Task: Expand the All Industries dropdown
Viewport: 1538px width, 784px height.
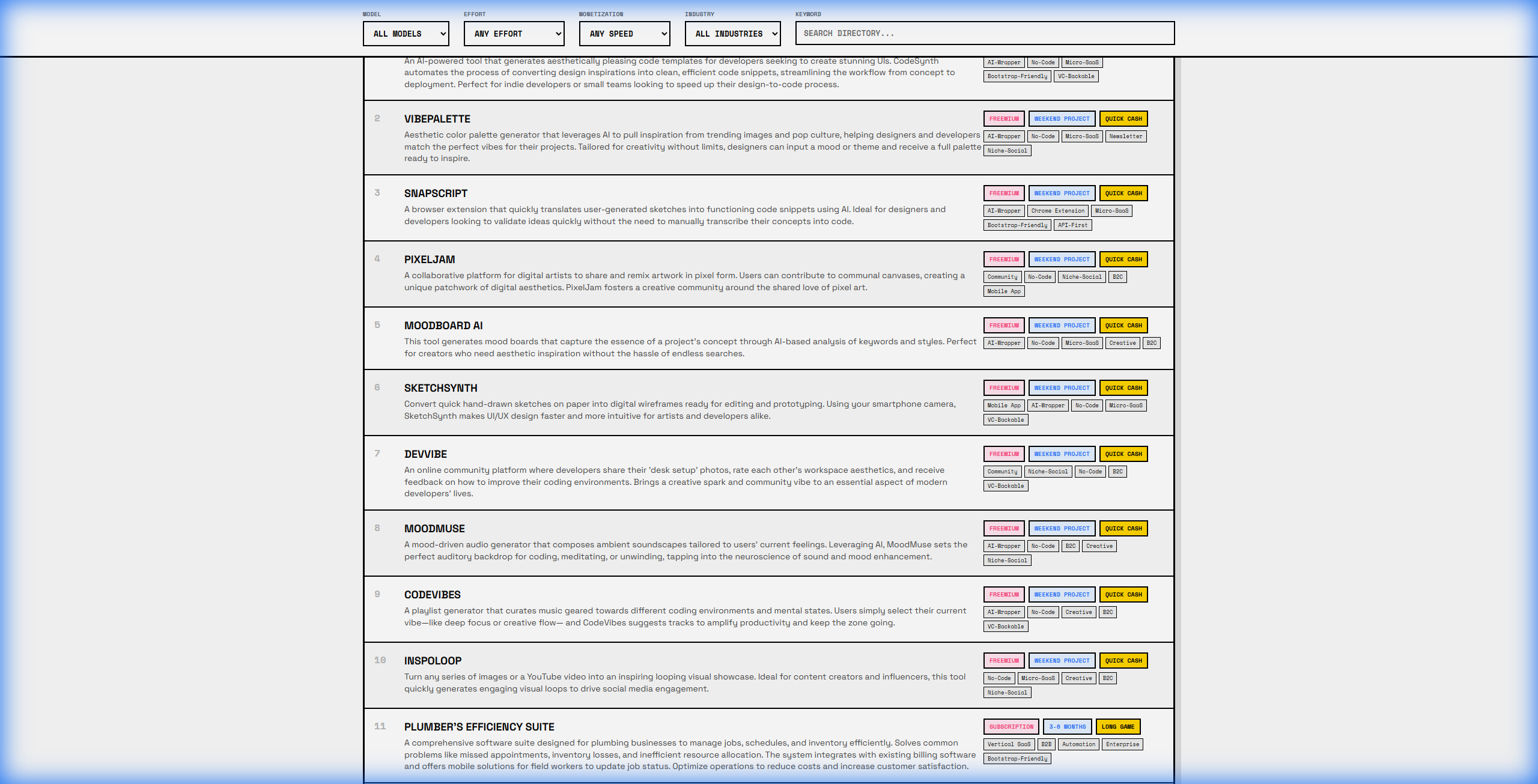Action: click(732, 34)
